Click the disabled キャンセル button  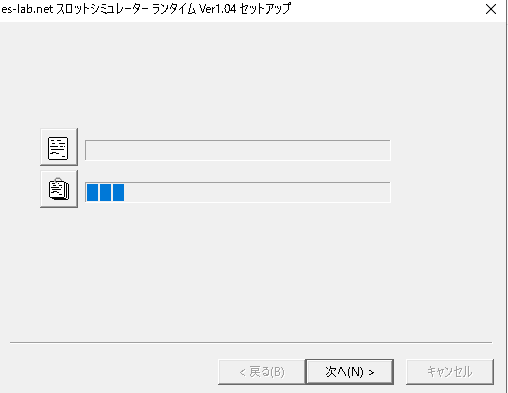(450, 372)
